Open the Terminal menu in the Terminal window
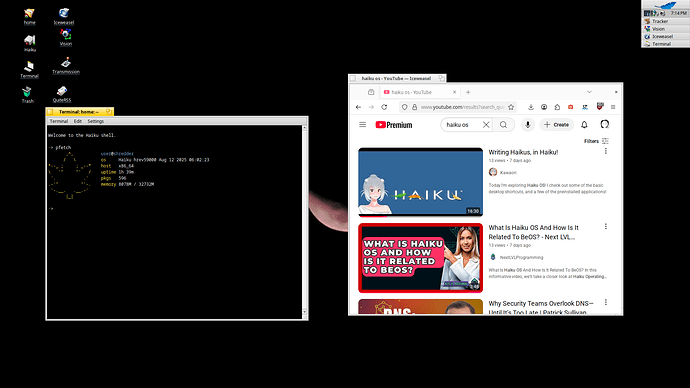The width and height of the screenshot is (690, 388). [x=59, y=121]
